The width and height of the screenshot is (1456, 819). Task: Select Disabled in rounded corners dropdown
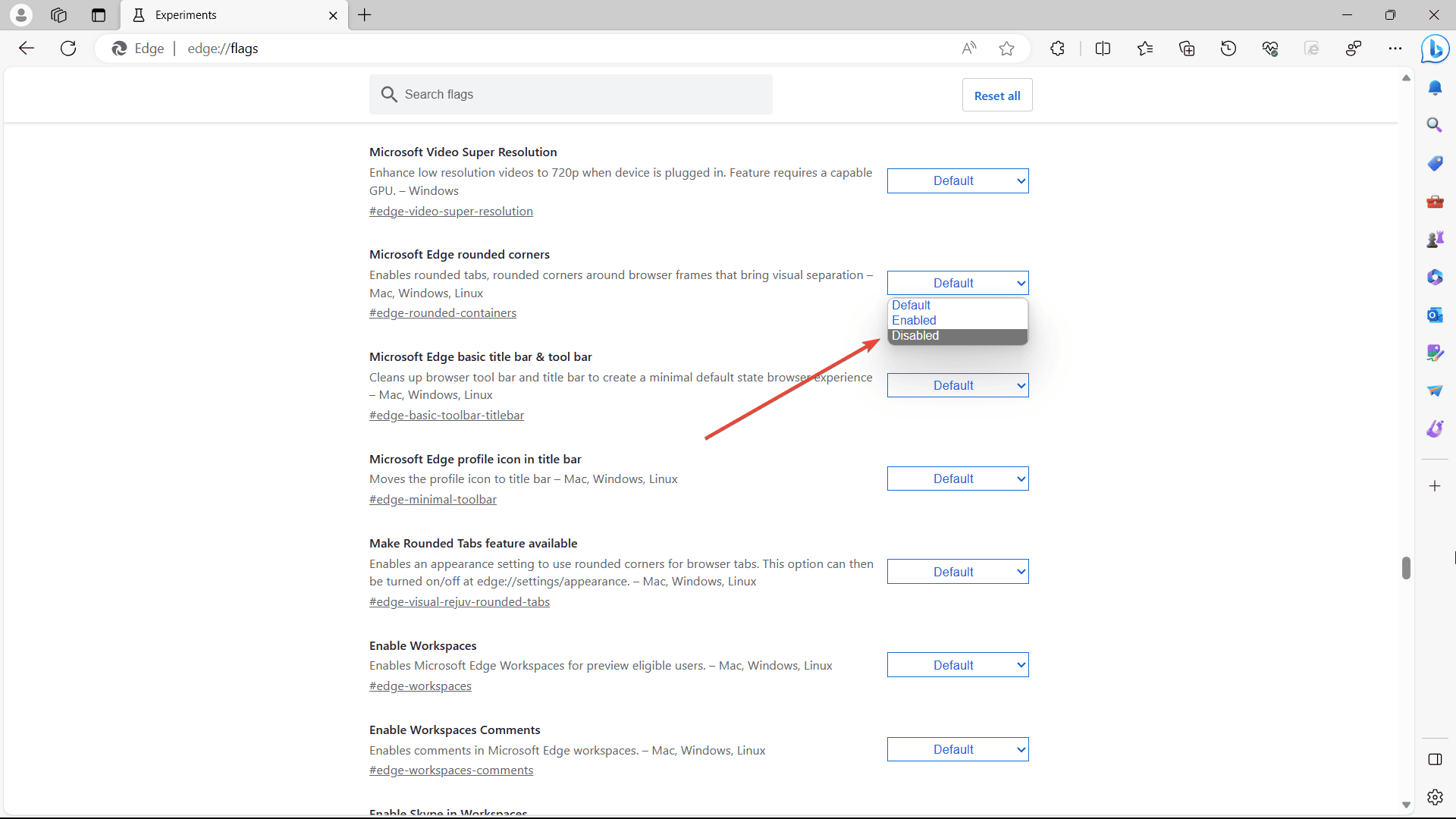coord(955,335)
